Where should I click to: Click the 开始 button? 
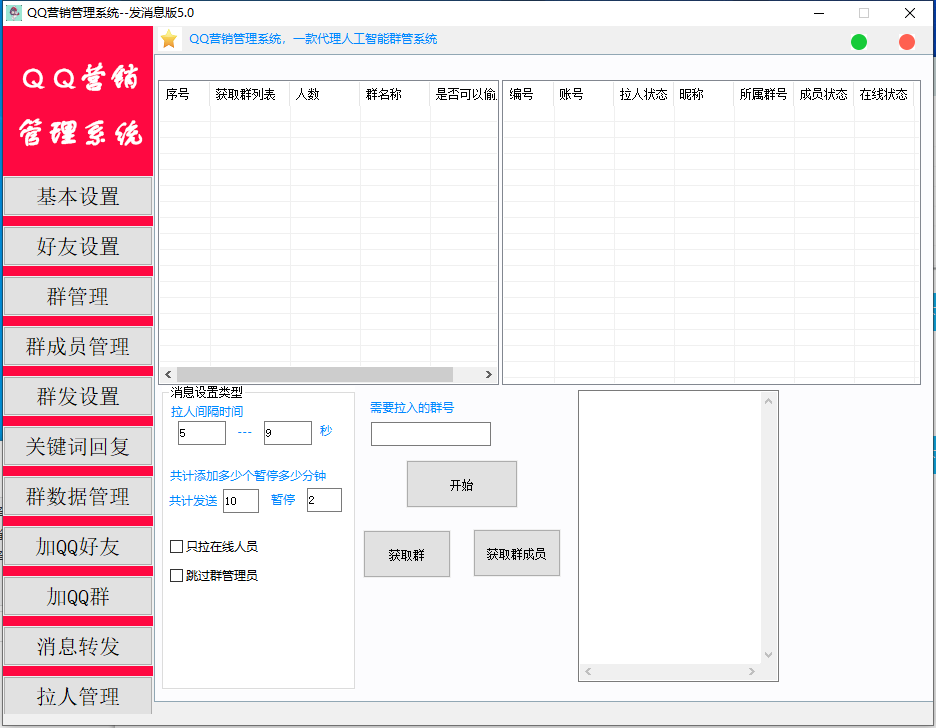click(x=461, y=485)
